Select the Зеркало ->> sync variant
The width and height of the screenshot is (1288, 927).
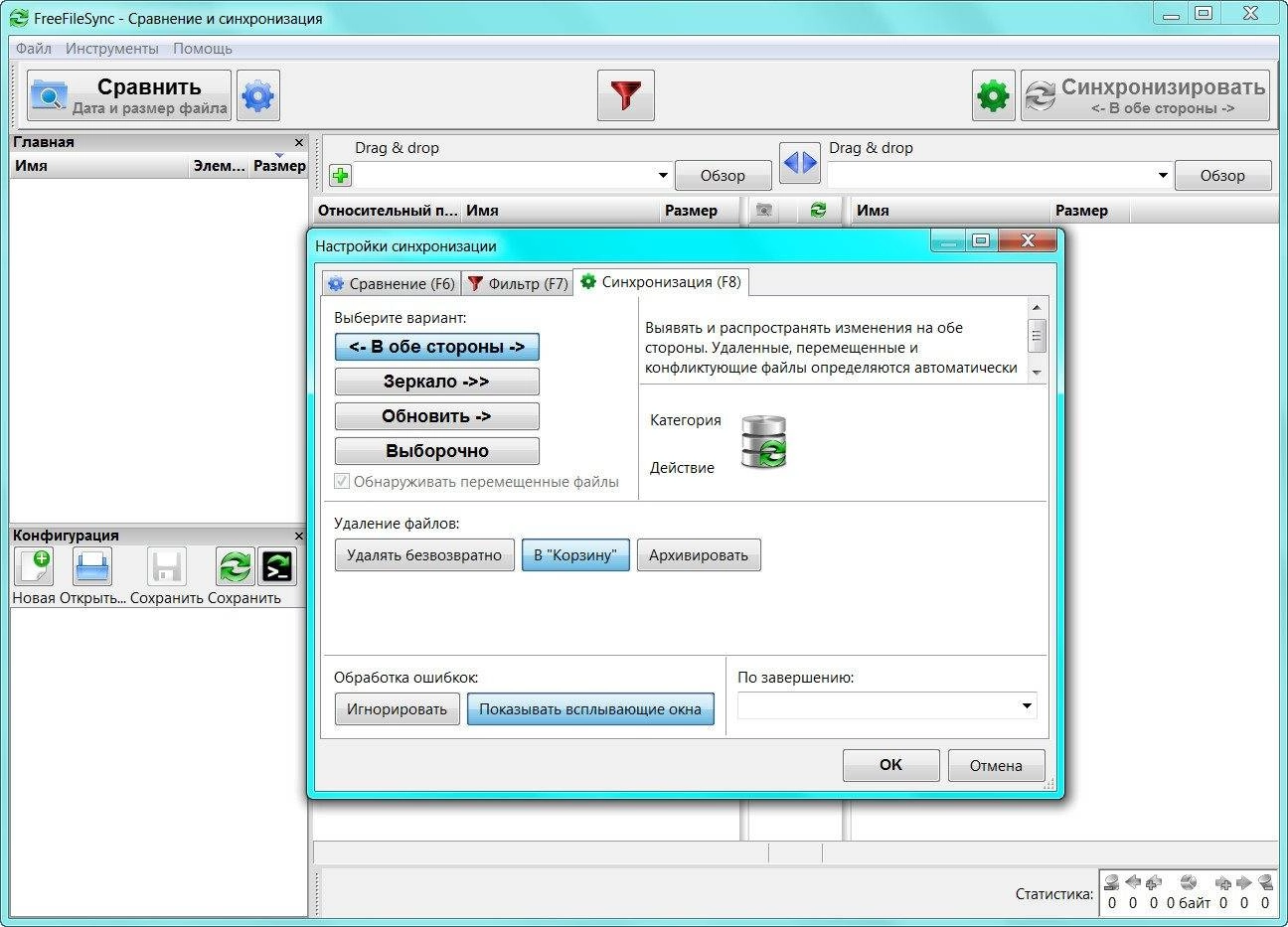pyautogui.click(x=437, y=382)
